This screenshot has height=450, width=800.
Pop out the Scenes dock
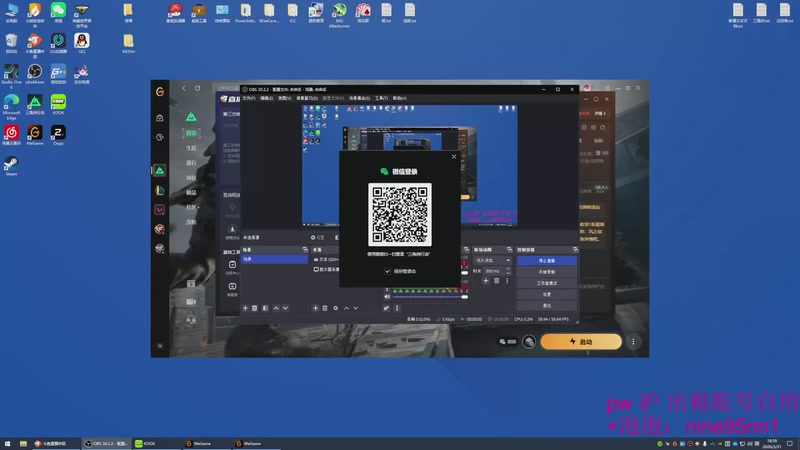(x=305, y=249)
